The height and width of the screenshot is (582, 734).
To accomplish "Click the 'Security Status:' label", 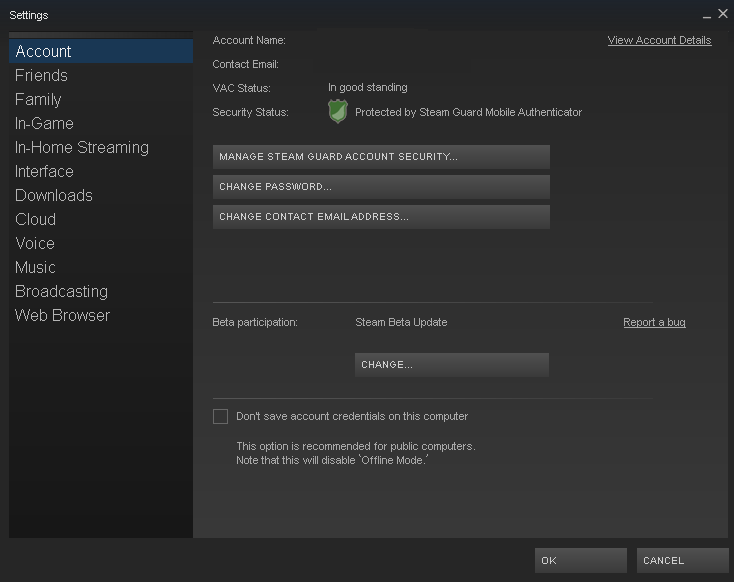I will click(x=250, y=112).
